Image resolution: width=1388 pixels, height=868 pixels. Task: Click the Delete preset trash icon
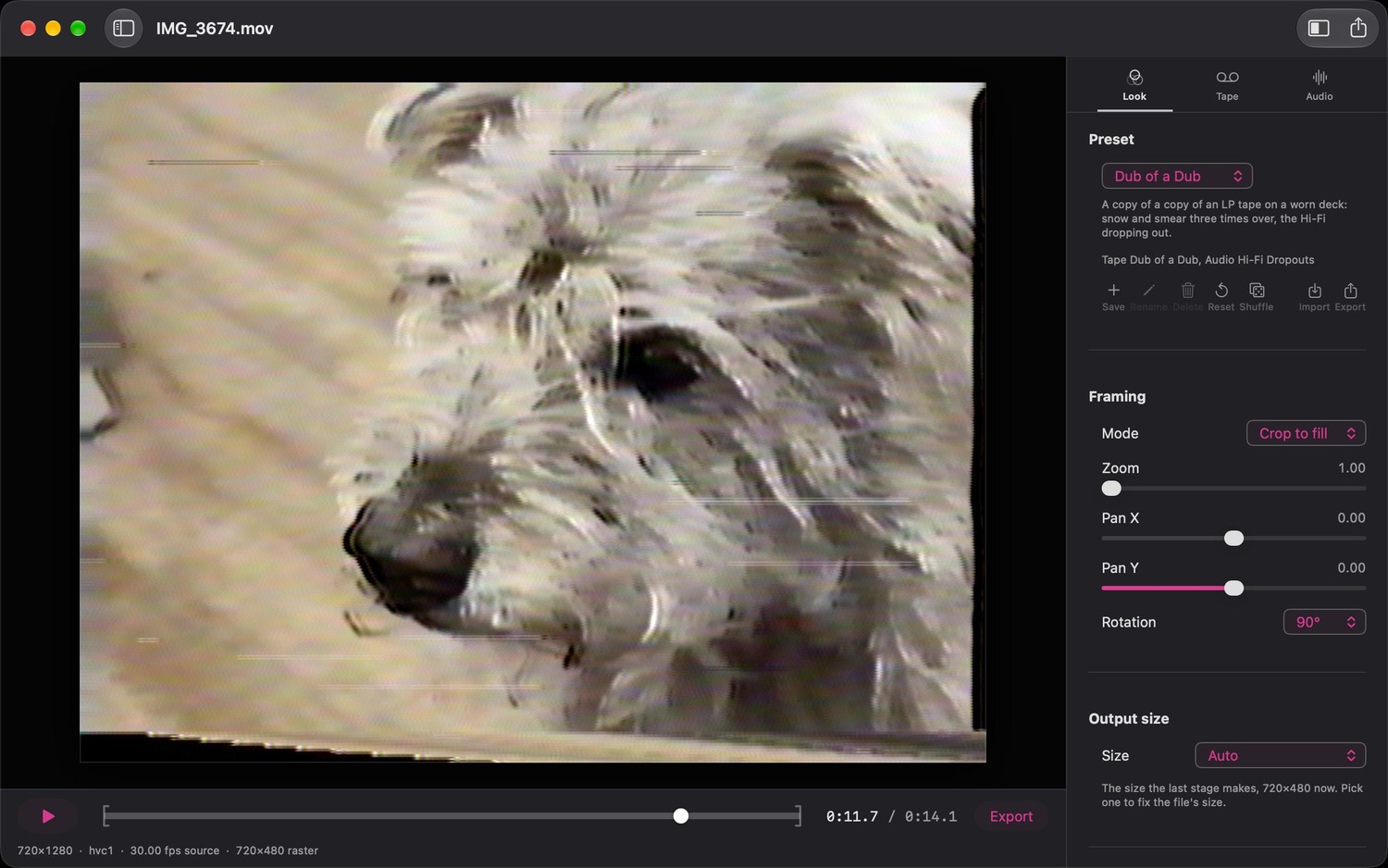[x=1188, y=296]
